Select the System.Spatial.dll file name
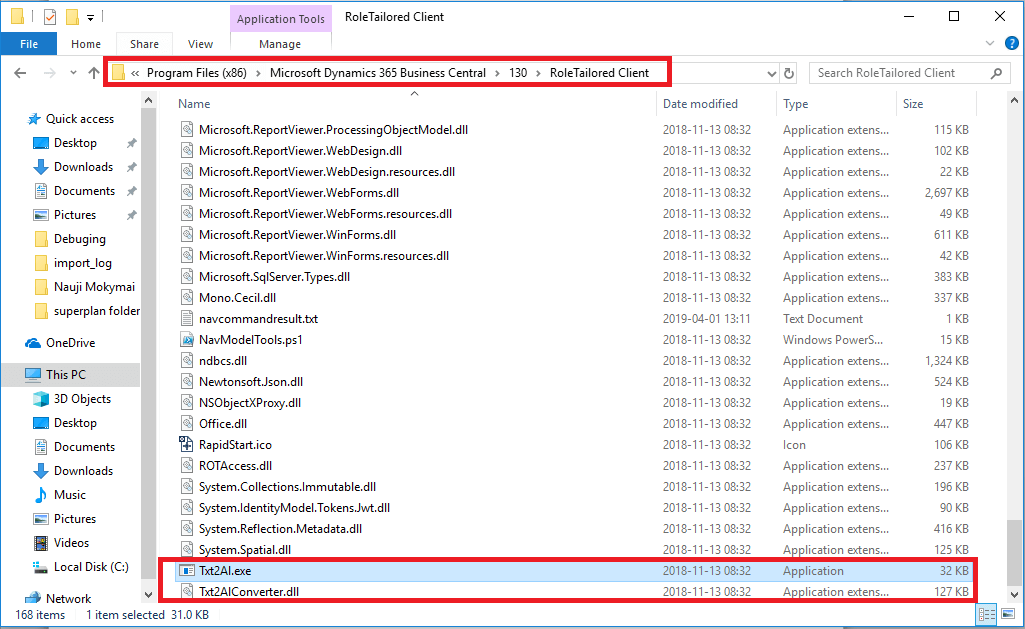Image resolution: width=1025 pixels, height=629 pixels. point(245,550)
